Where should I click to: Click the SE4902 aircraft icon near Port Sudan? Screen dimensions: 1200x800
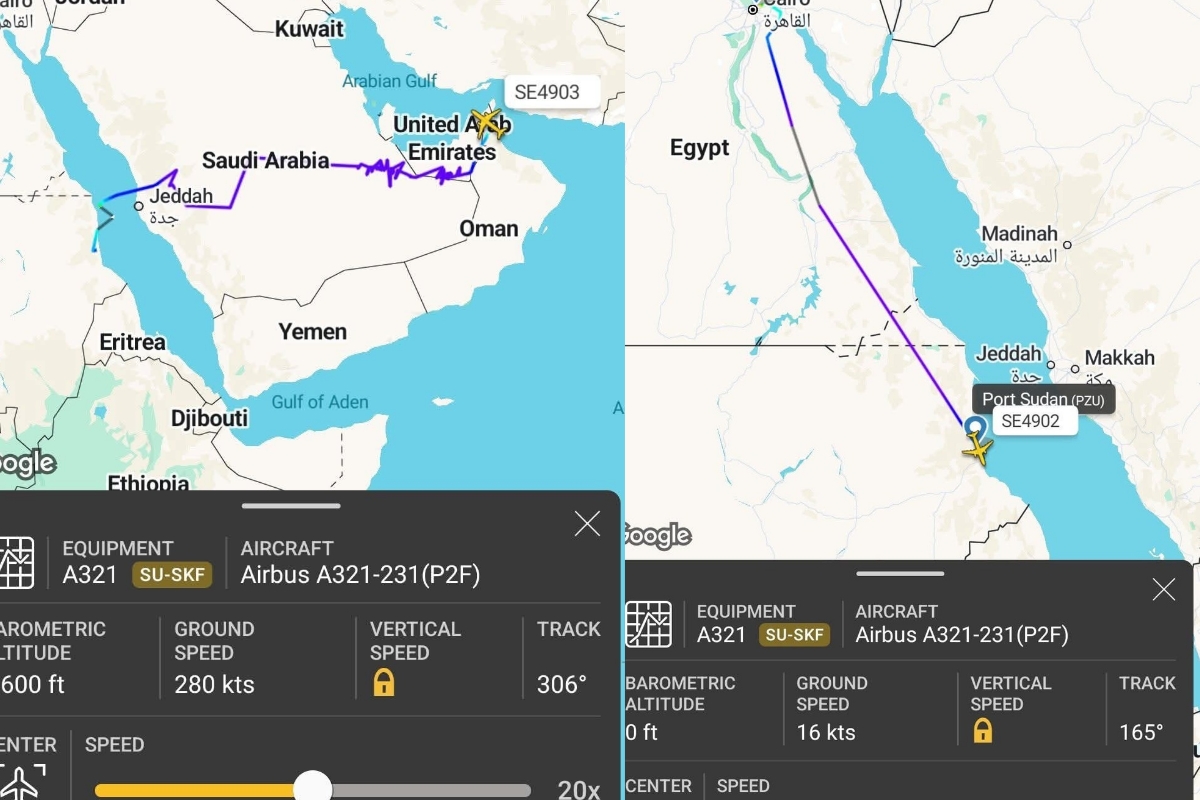tap(977, 450)
